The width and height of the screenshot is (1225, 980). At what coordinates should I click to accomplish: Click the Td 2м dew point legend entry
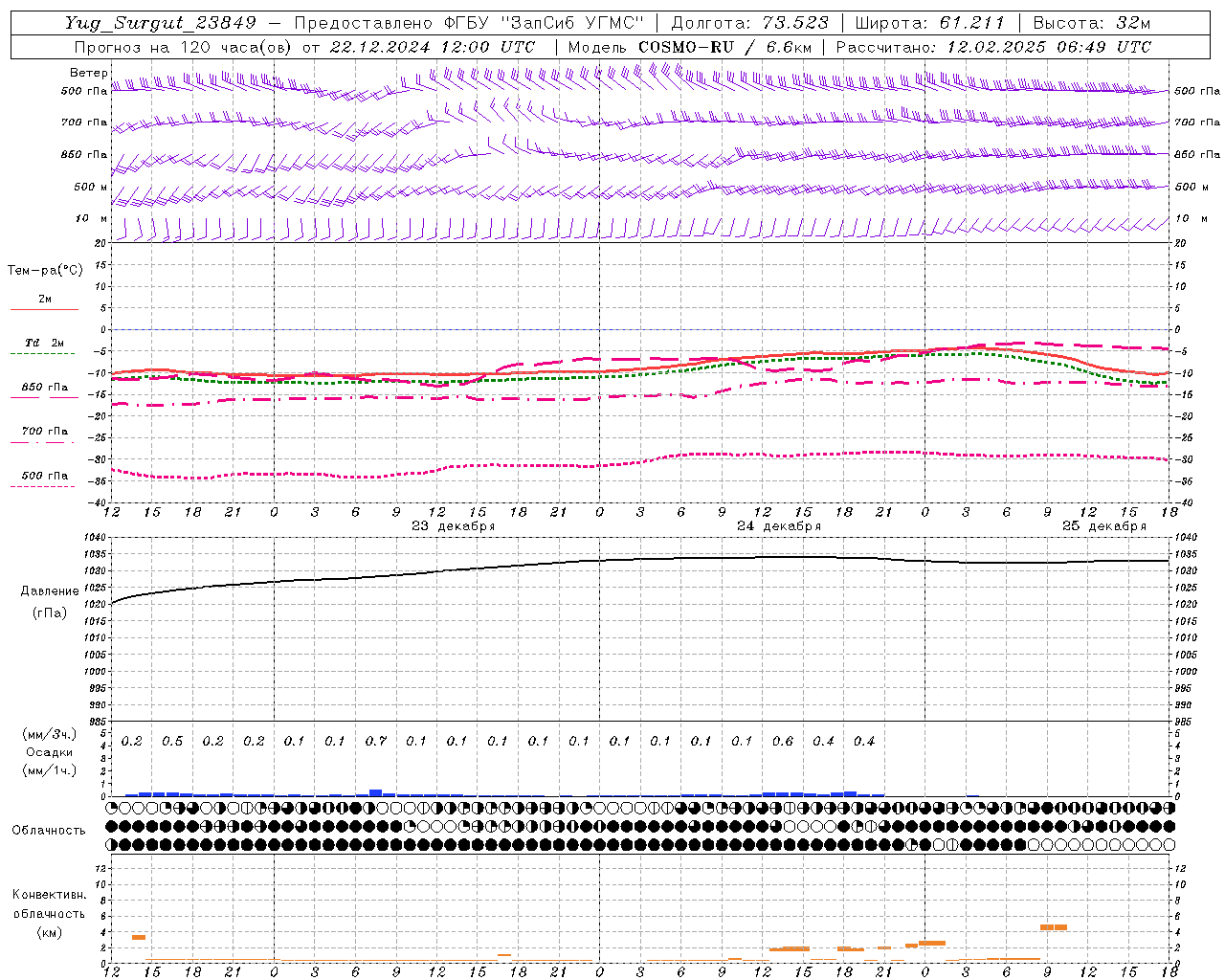pyautogui.click(x=45, y=343)
